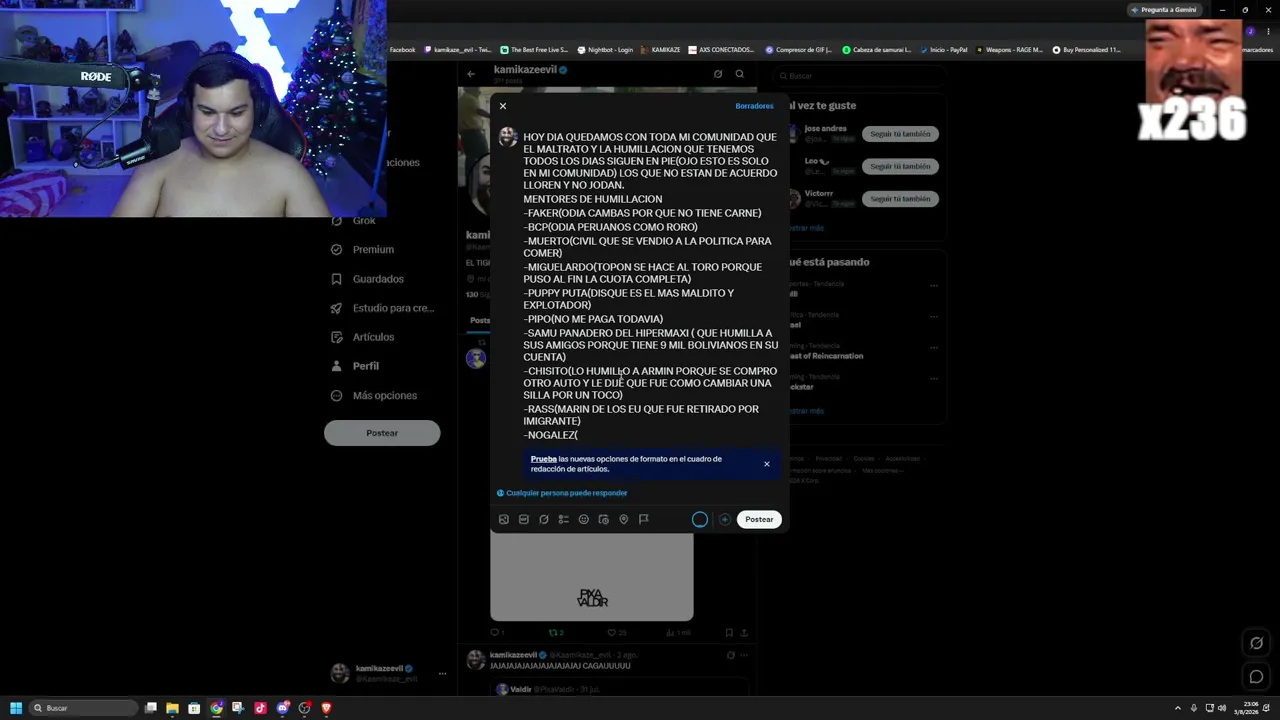Viewport: 1280px width, 720px height.
Task: Open Discord from the taskbar
Action: pyautogui.click(x=283, y=708)
